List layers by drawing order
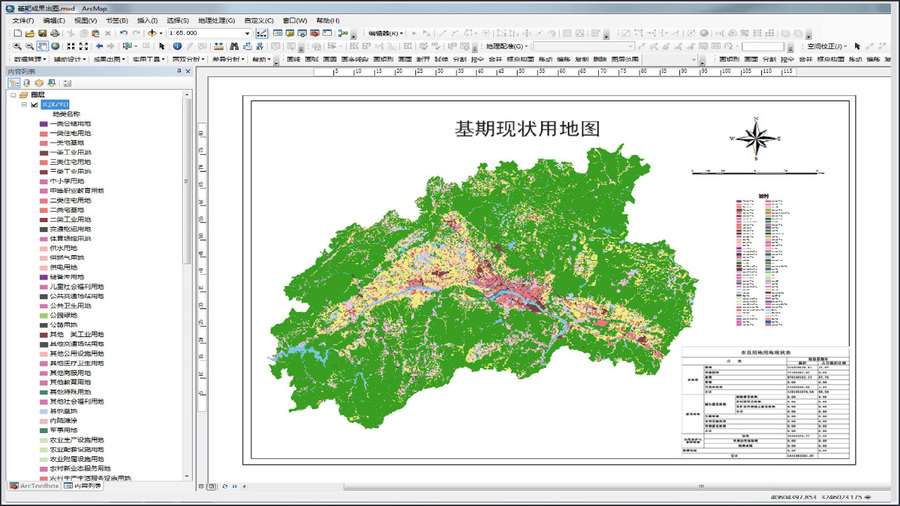The width and height of the screenshot is (900, 506). (x=14, y=83)
